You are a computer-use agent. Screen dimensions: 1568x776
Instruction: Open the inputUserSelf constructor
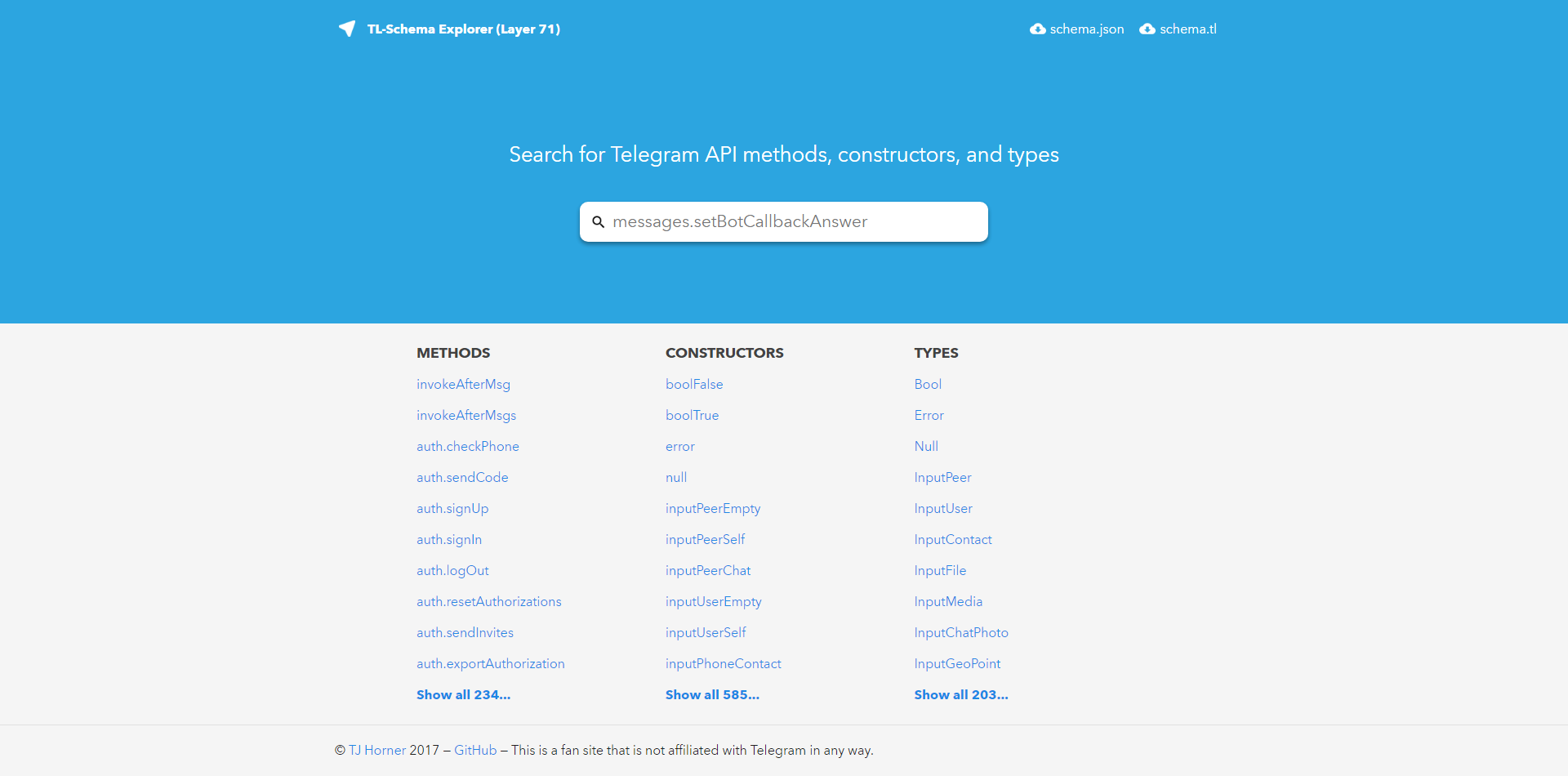tap(706, 632)
